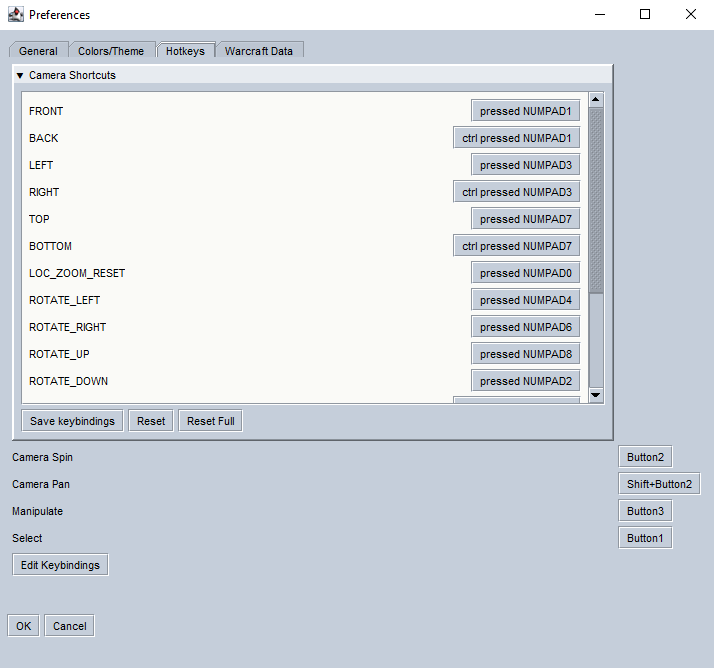
Task: Click the ROTATE_UP label
Action: pos(59,354)
